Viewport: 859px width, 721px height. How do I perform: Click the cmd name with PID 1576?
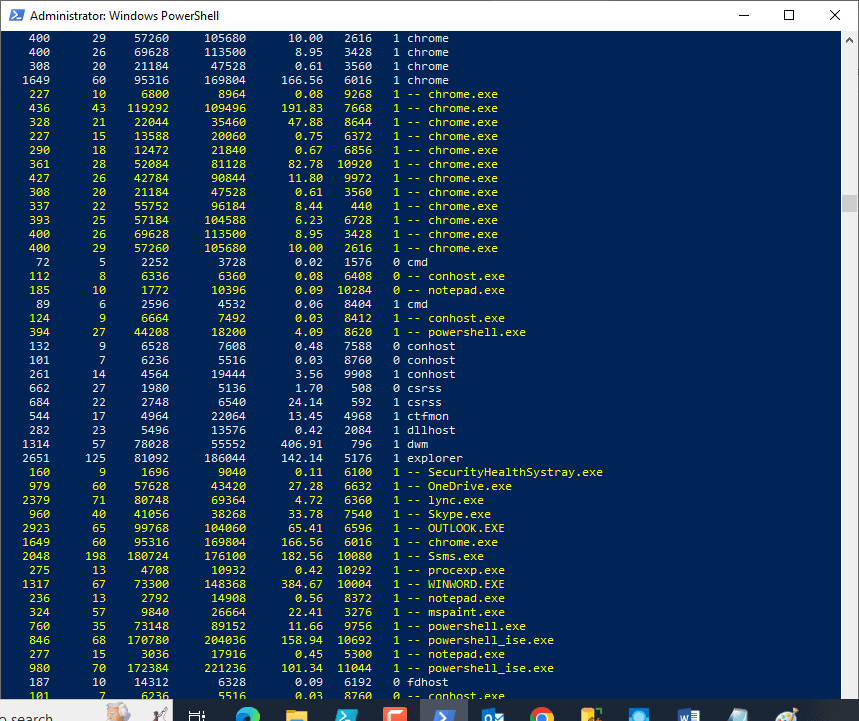pyautogui.click(x=417, y=262)
